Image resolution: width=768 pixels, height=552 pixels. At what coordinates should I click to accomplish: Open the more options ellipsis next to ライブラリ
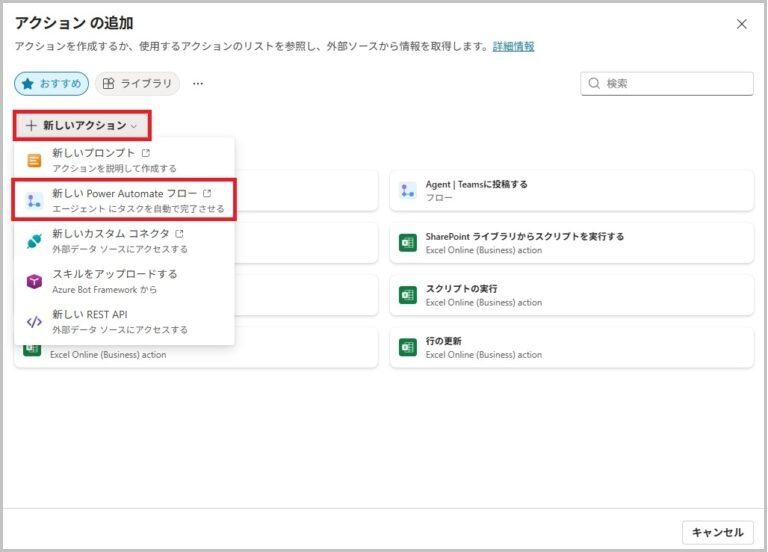[x=198, y=84]
